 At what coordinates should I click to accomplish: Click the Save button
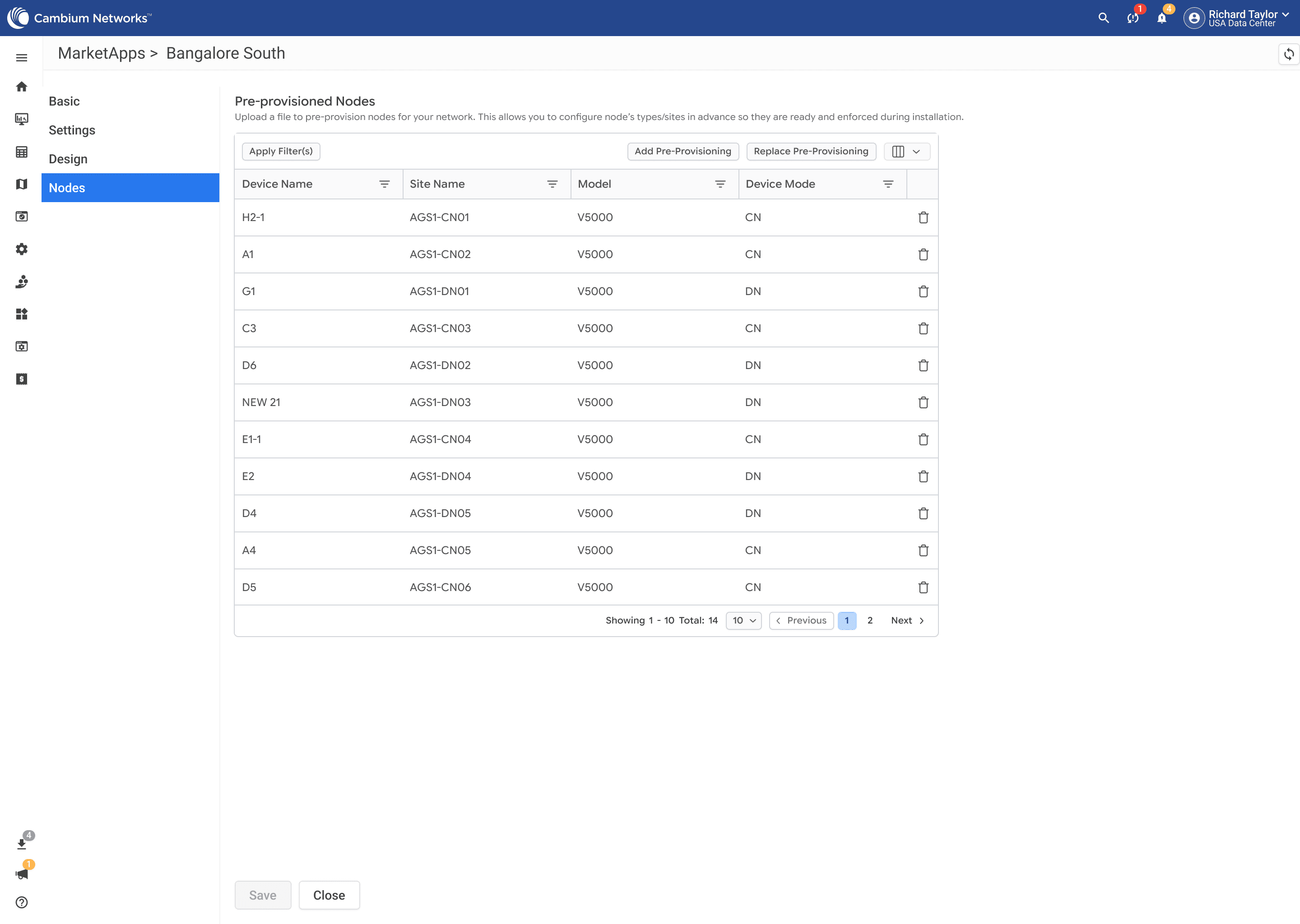tap(262, 895)
